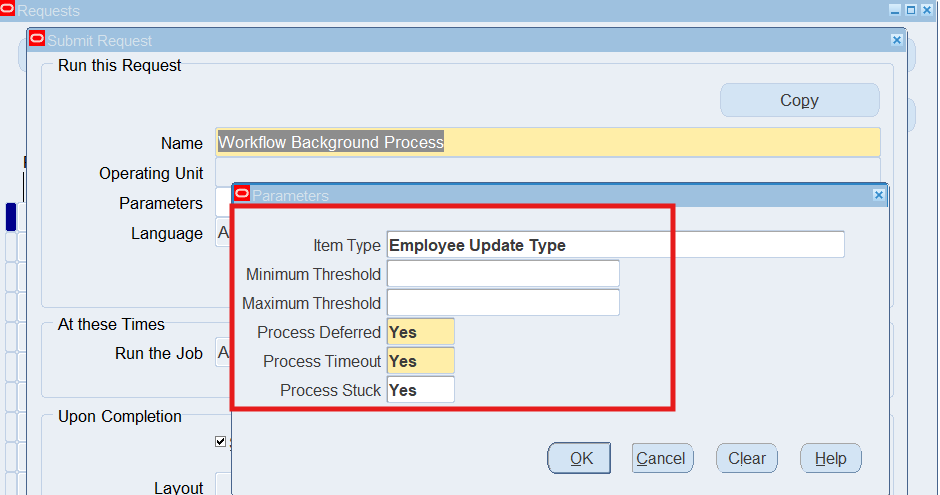940x495 pixels.
Task: Select the Item Type field
Action: (x=615, y=245)
